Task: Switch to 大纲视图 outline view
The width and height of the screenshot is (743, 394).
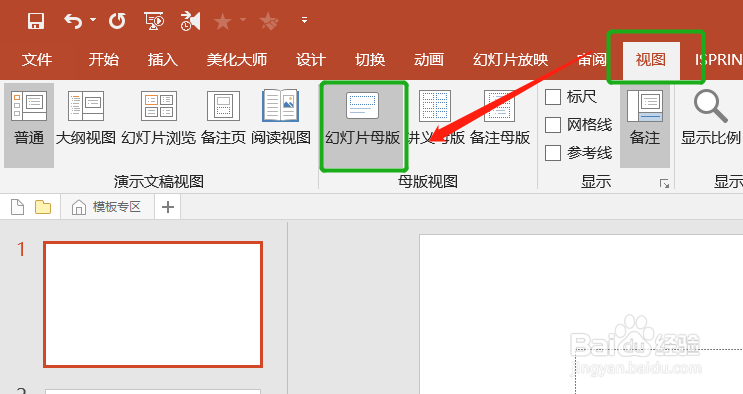Action: (86, 119)
